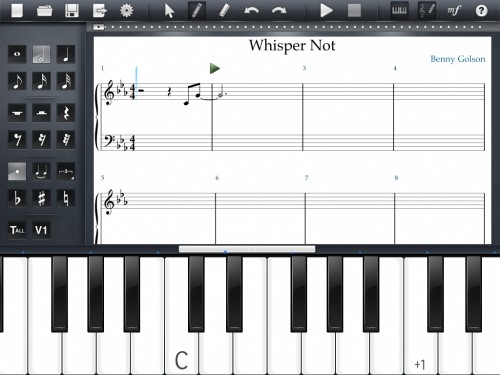Start playback with the play button

tap(326, 11)
